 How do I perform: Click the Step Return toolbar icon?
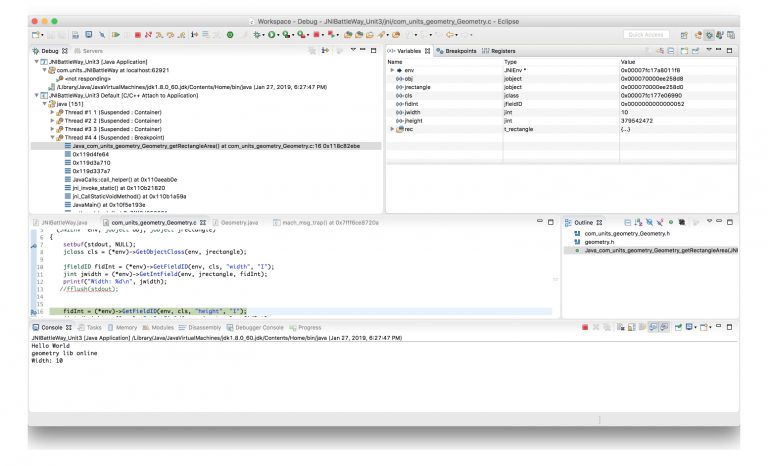point(182,35)
